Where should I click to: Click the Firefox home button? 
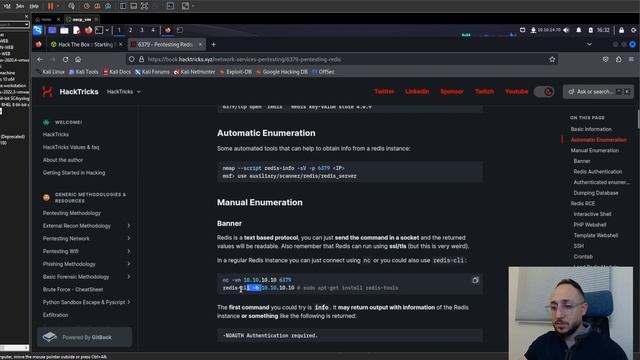[x=78, y=59]
